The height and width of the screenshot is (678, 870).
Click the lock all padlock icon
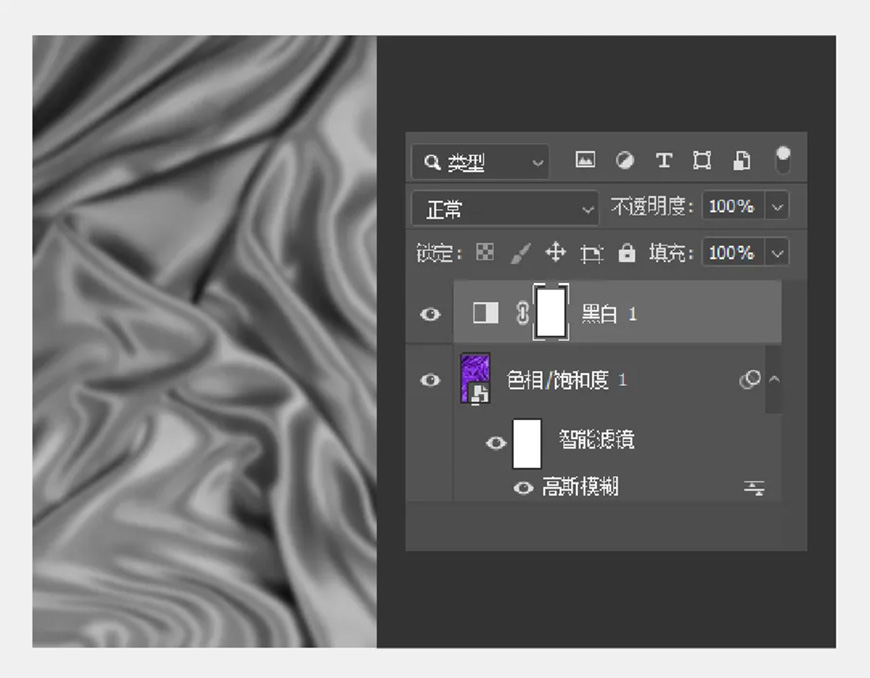coord(626,252)
